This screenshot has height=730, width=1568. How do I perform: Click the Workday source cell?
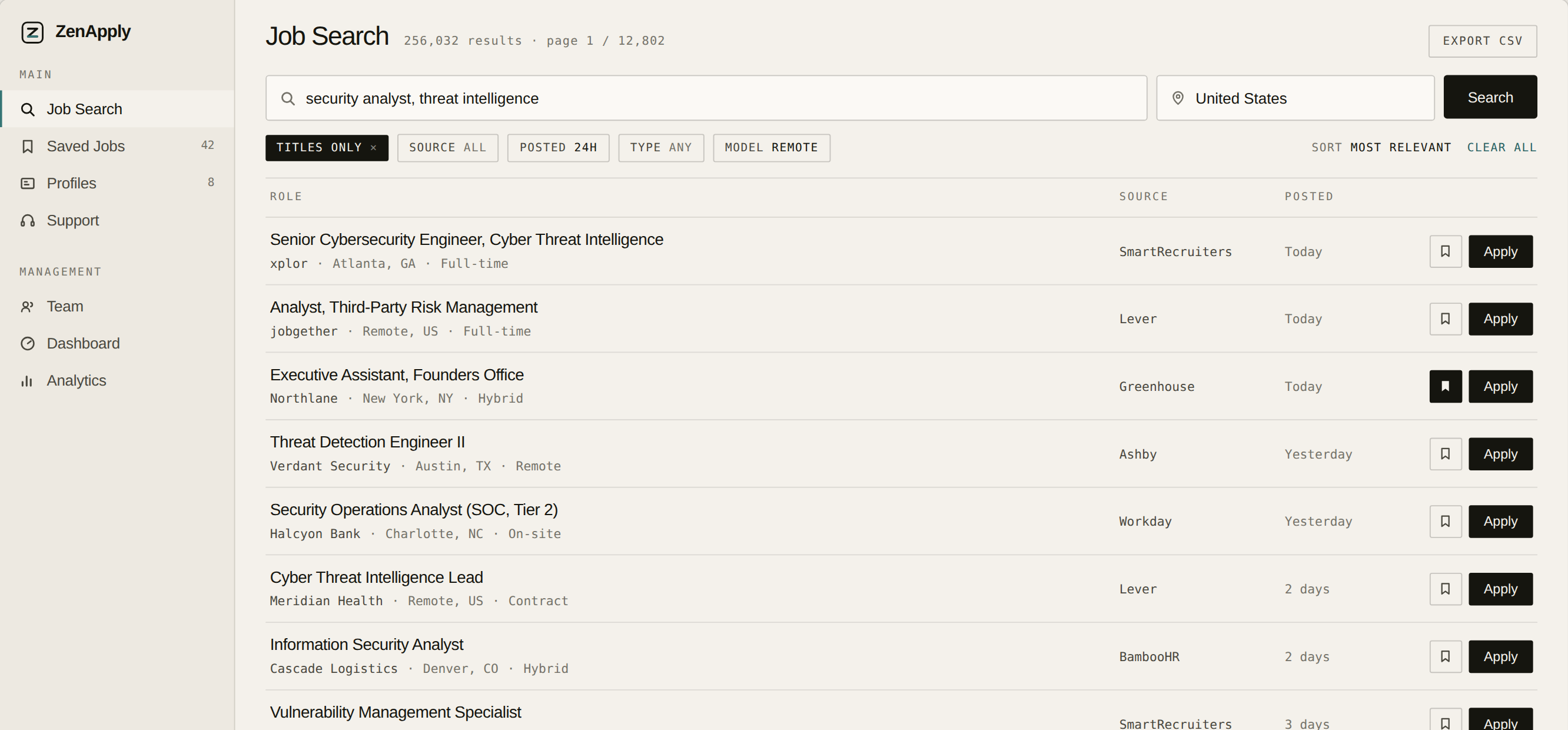1145,522
